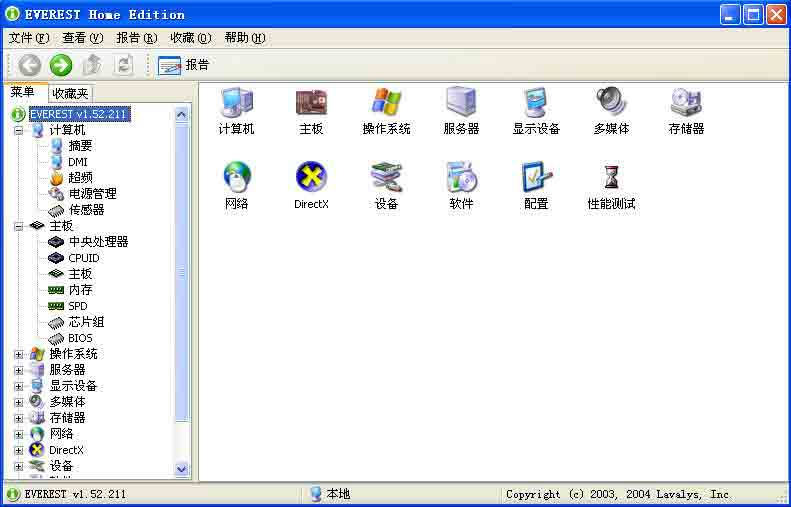The width and height of the screenshot is (791, 507).
Task: Open the 存储器 drive icon in the right pane
Action: pyautogui.click(x=686, y=111)
